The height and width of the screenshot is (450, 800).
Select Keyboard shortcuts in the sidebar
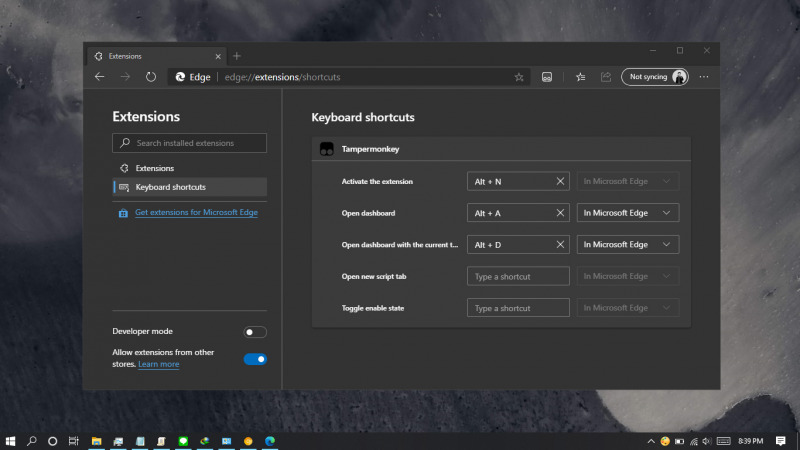pyautogui.click(x=189, y=187)
